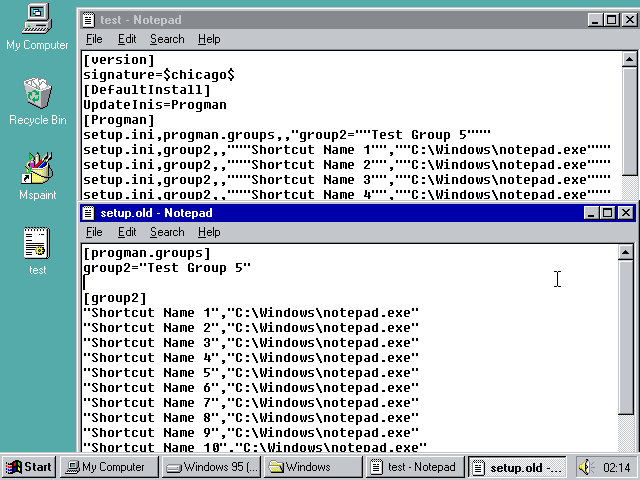This screenshot has height=480, width=640.
Task: Click the volume speaker tray icon
Action: click(585, 467)
